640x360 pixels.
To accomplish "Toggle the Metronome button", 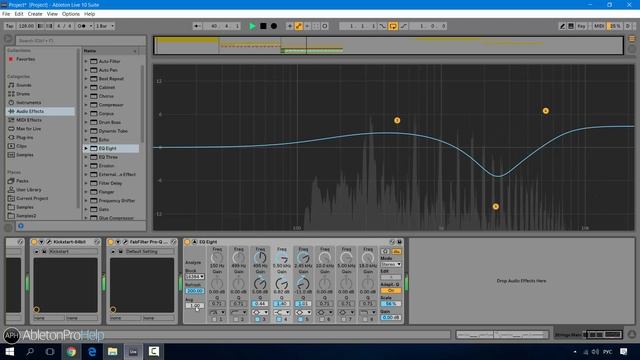I will pos(83,26).
